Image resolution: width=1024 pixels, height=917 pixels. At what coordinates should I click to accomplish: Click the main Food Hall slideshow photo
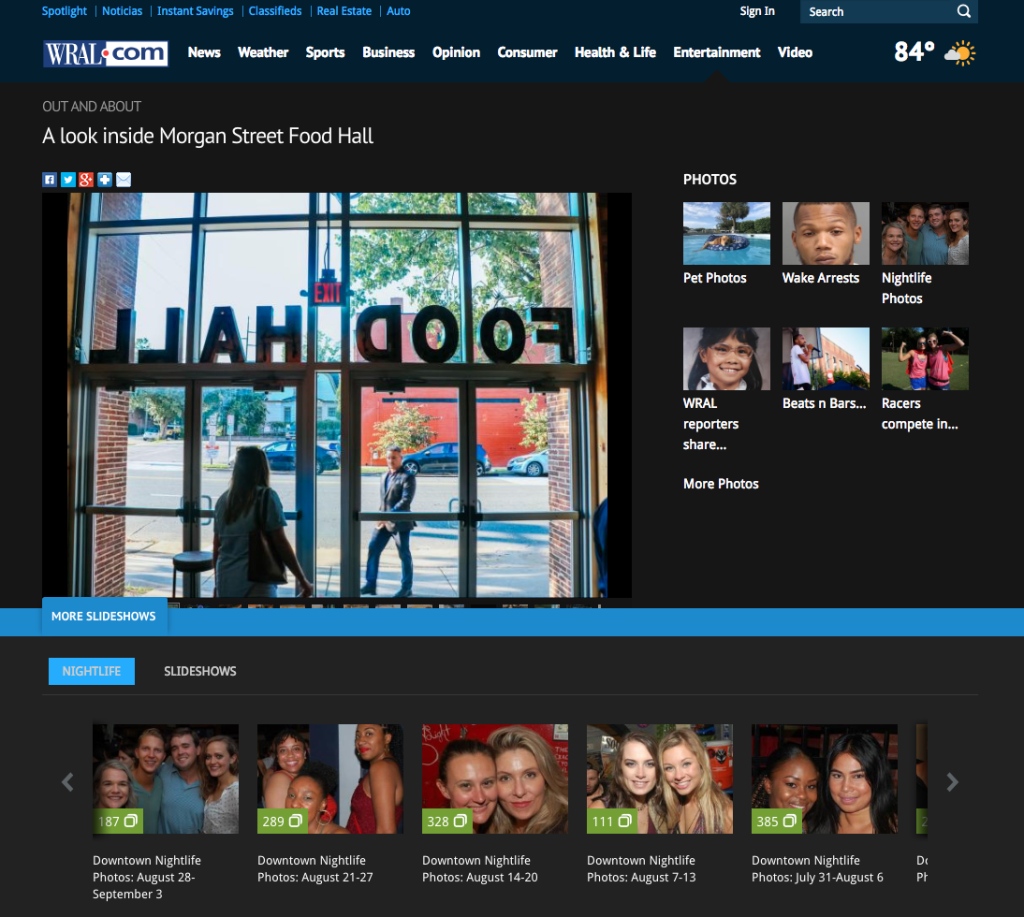[x=337, y=395]
